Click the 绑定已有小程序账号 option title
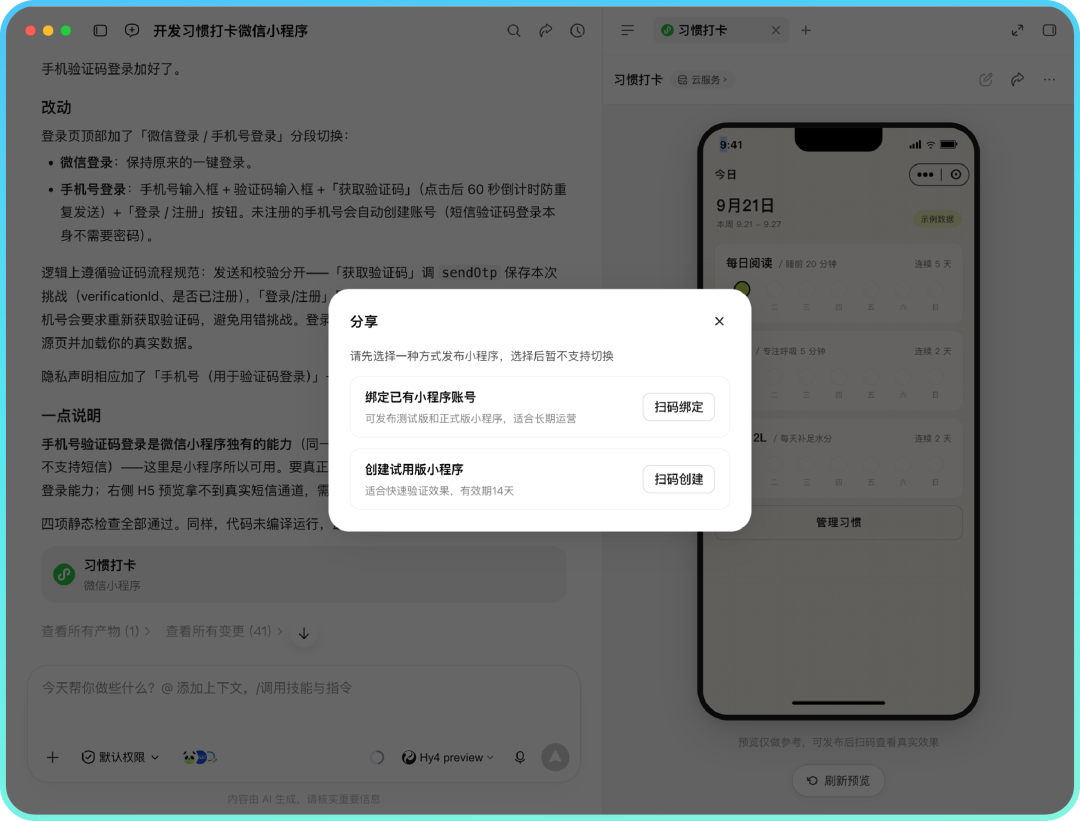Screen dimensions: 1080x821 (420, 397)
